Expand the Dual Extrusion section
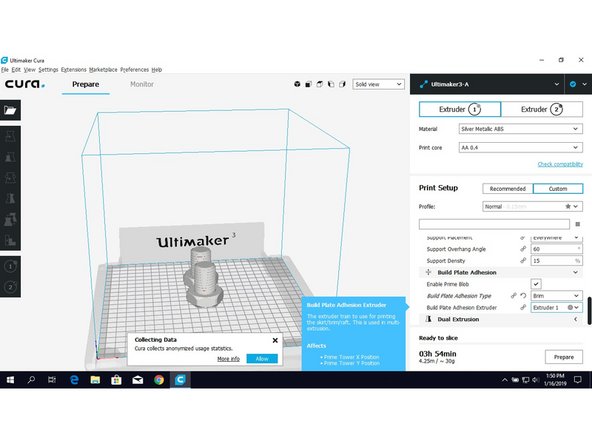Image resolution: width=592 pixels, height=444 pixels. (x=501, y=319)
